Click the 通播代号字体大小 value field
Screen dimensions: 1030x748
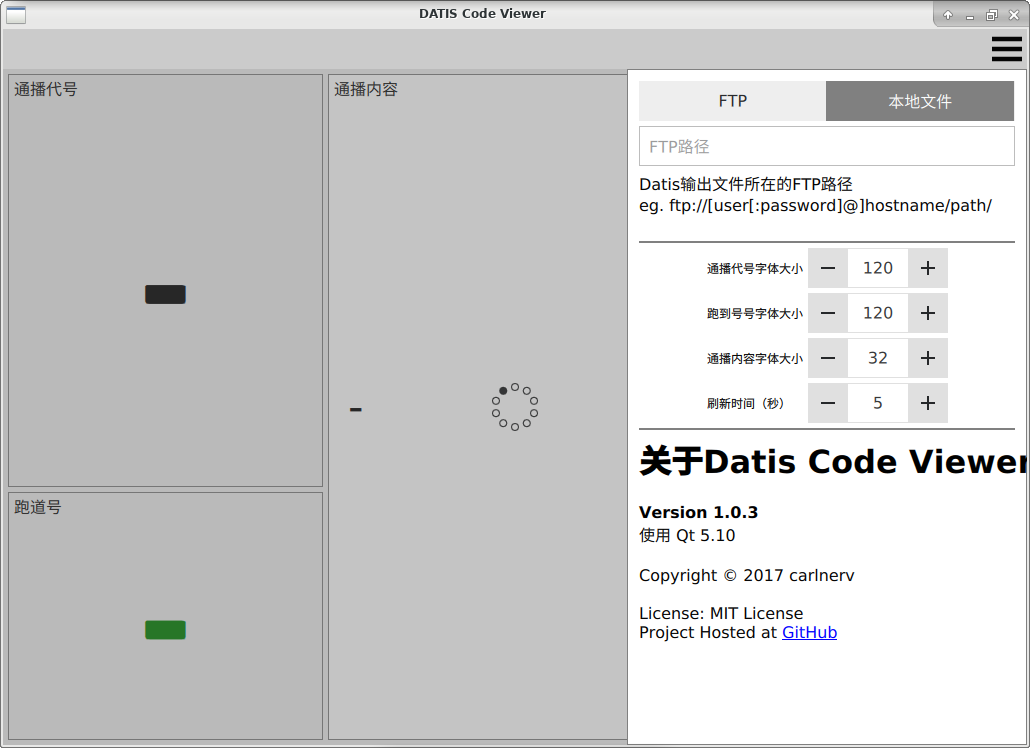pyautogui.click(x=878, y=268)
